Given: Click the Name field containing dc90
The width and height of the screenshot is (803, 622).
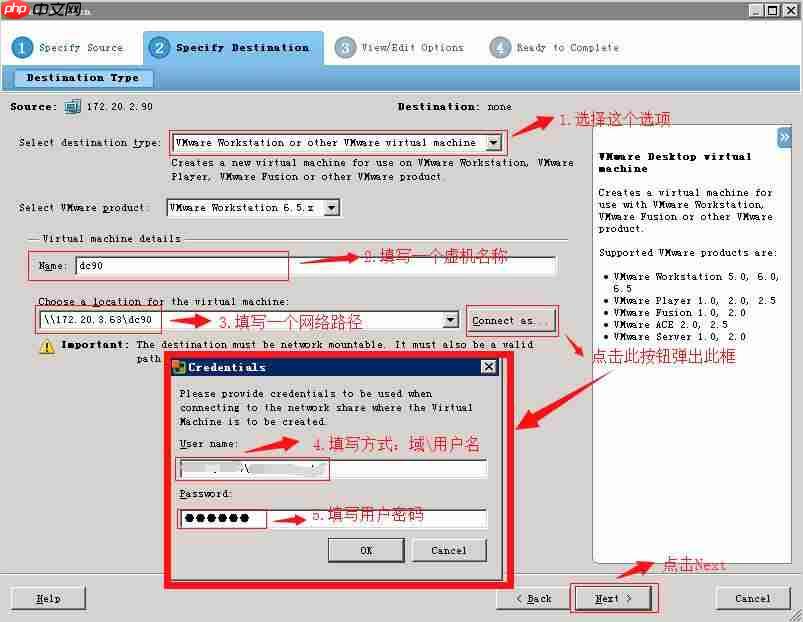Looking at the screenshot, I should [180, 265].
